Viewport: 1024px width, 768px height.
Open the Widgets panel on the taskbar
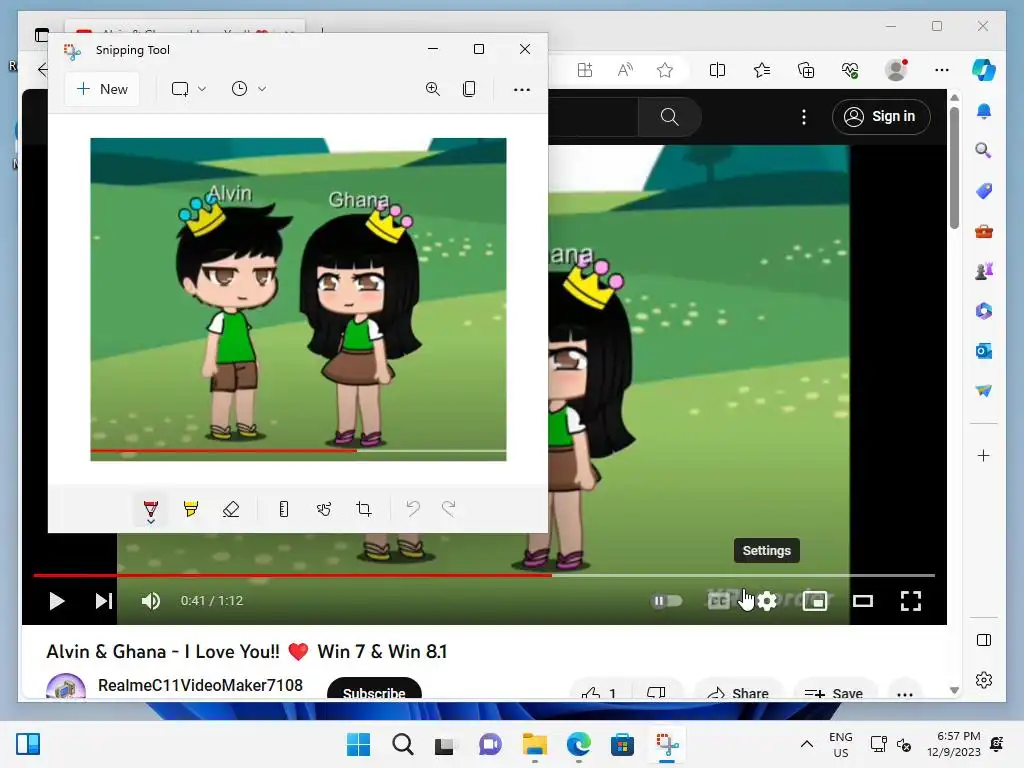click(27, 744)
